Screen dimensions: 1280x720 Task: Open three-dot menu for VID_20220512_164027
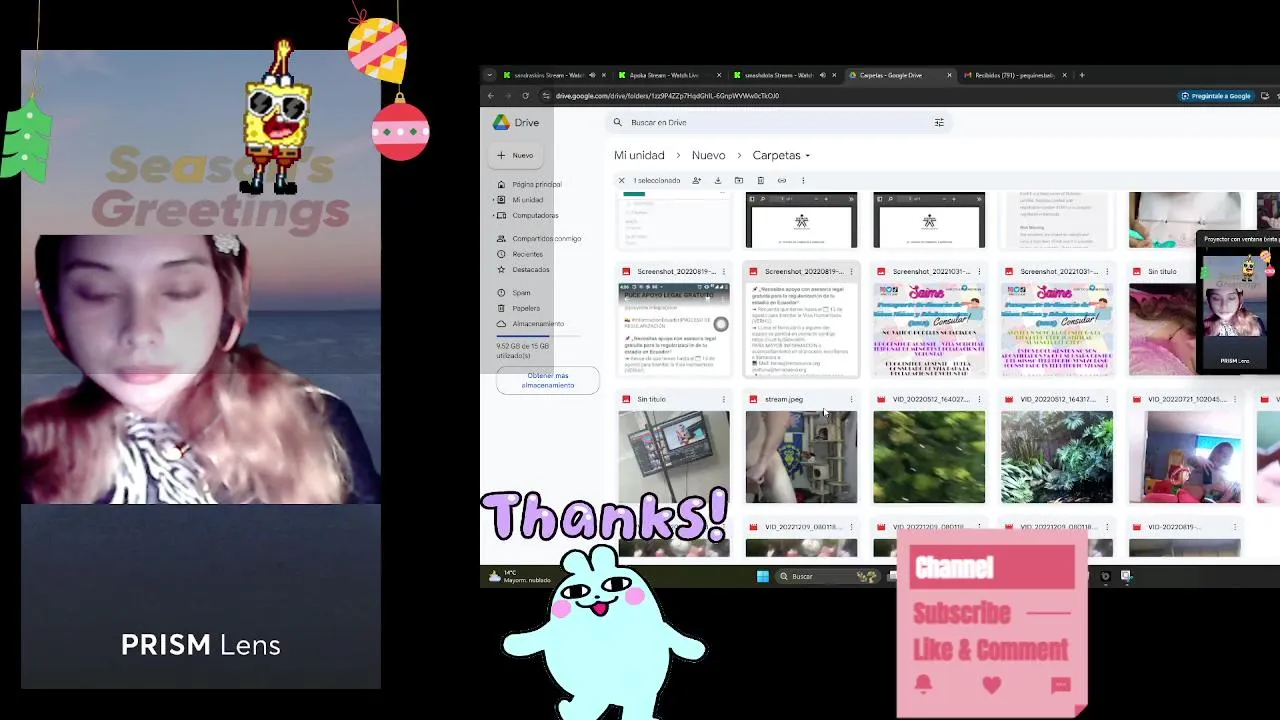(979, 399)
